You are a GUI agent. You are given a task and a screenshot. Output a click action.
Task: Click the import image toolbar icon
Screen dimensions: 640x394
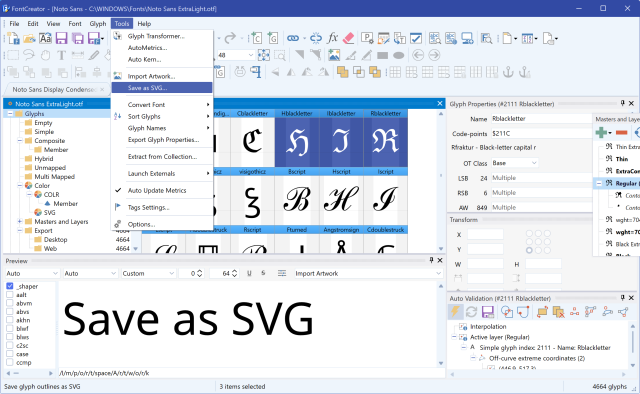click(x=334, y=55)
